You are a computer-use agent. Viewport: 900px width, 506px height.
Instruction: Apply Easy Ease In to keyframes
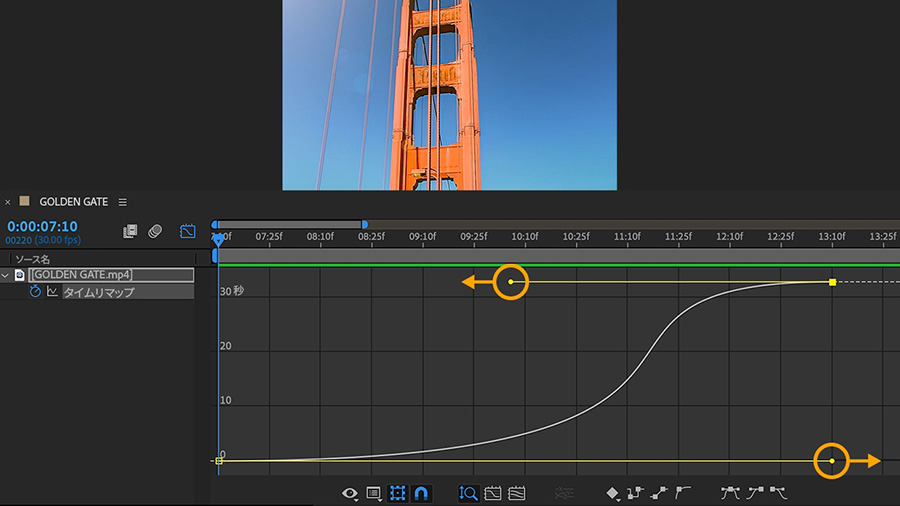click(755, 493)
